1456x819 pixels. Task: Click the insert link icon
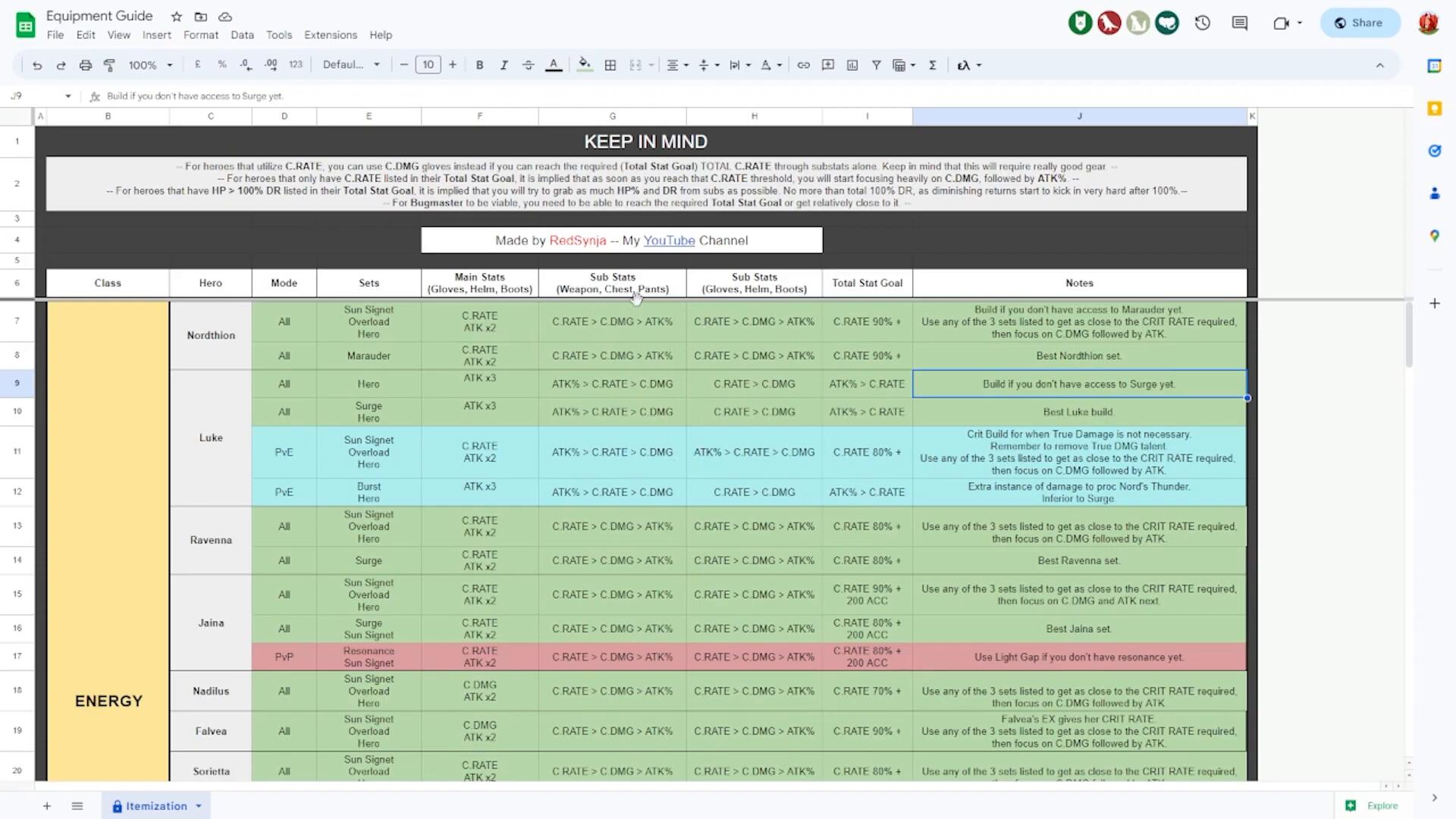(804, 65)
